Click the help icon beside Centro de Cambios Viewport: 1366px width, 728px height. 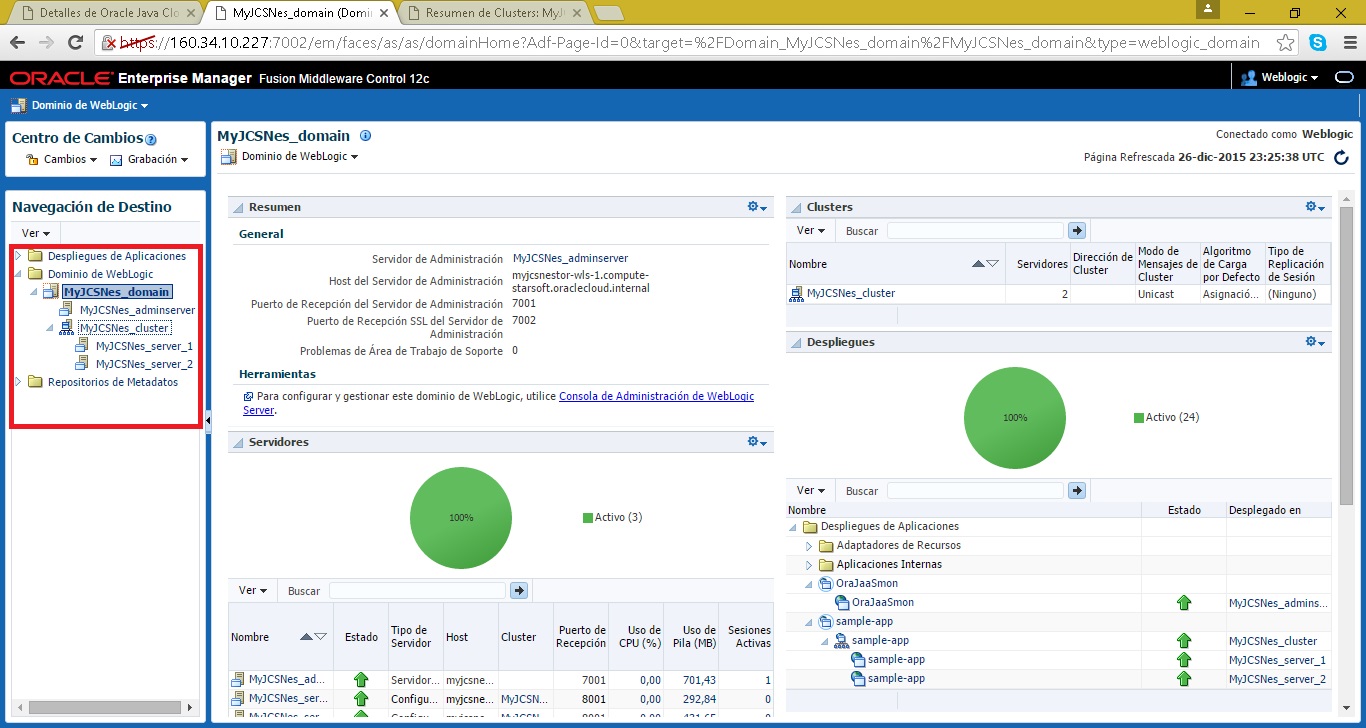(151, 140)
